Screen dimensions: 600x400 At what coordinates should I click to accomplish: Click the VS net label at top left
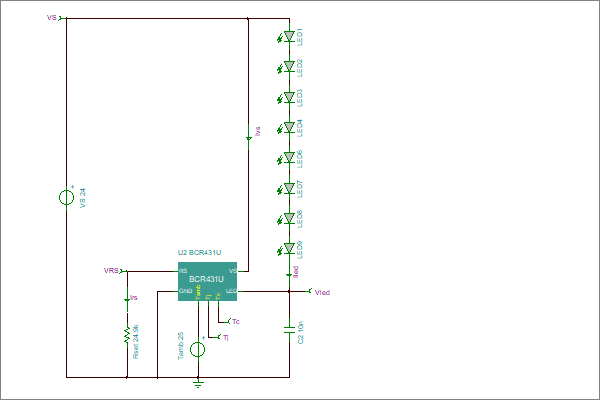coord(52,18)
